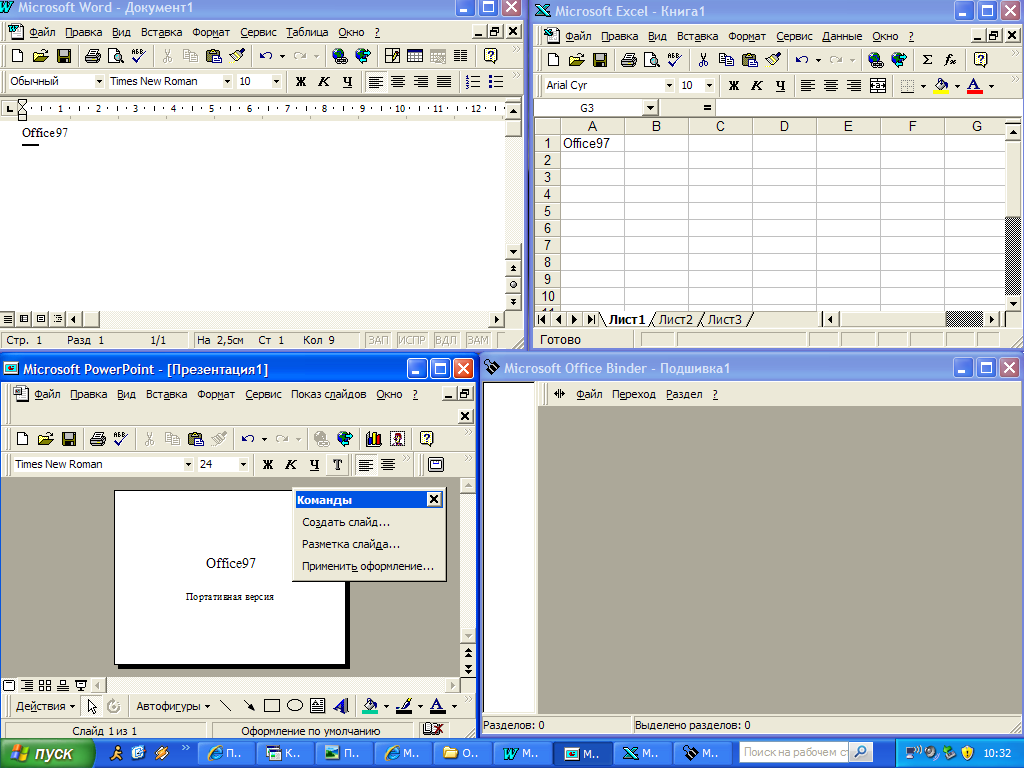Viewport: 1024px width, 768px height.
Task: Click Format Painter icon in Excel
Action: [x=772, y=60]
